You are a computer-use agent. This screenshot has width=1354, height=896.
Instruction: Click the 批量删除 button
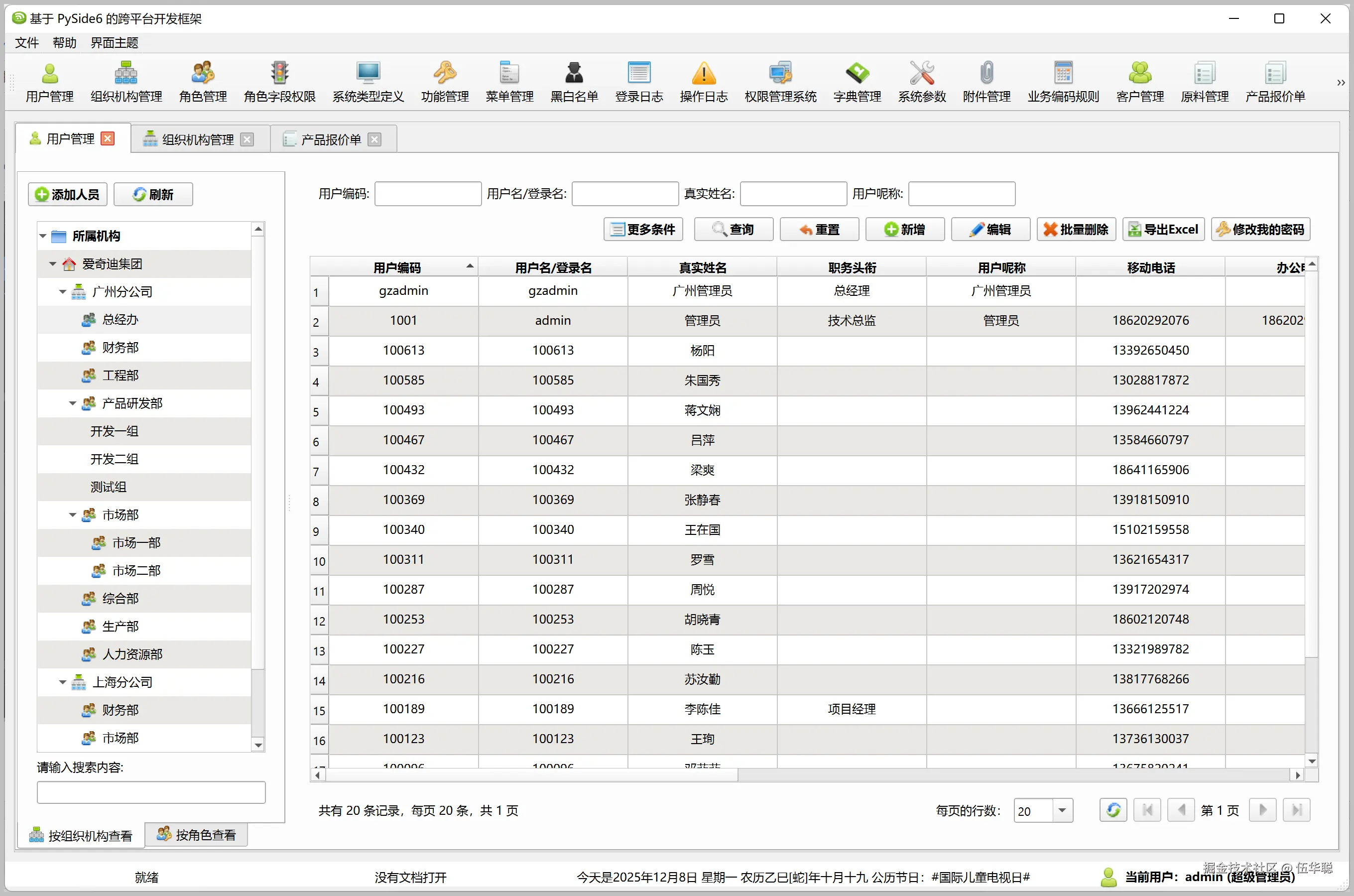click(1076, 229)
